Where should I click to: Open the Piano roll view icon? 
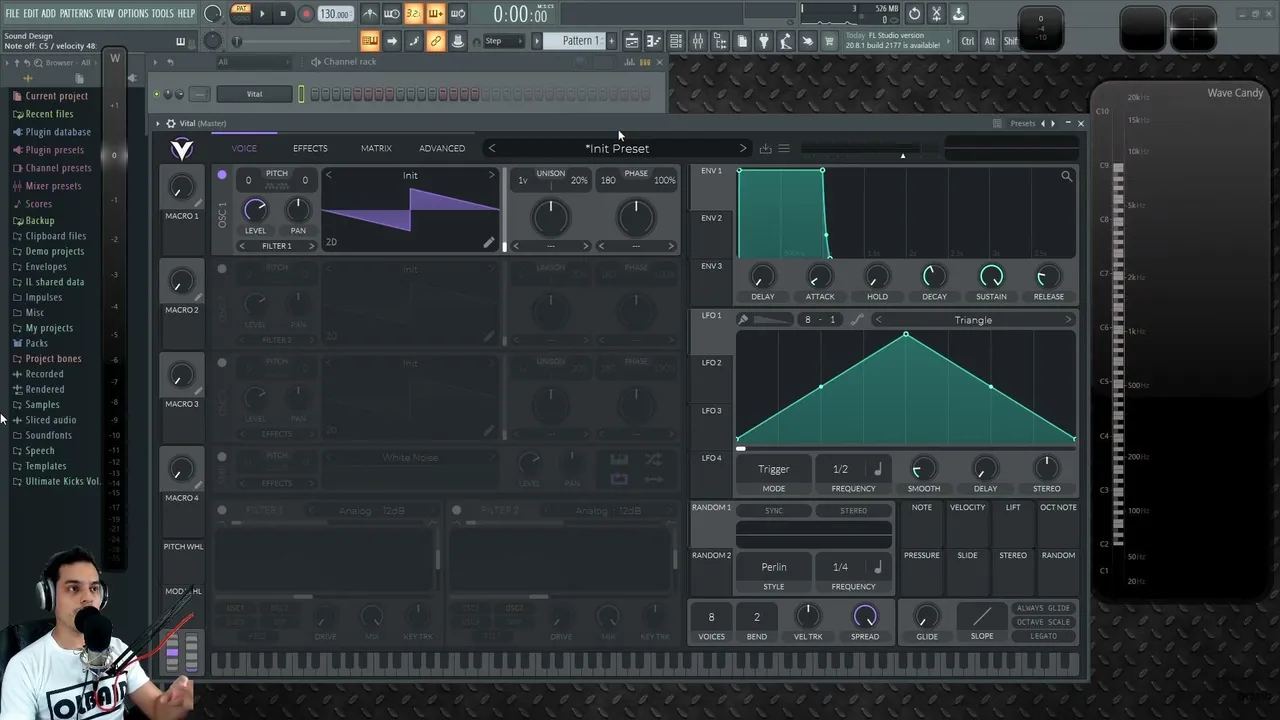click(654, 41)
